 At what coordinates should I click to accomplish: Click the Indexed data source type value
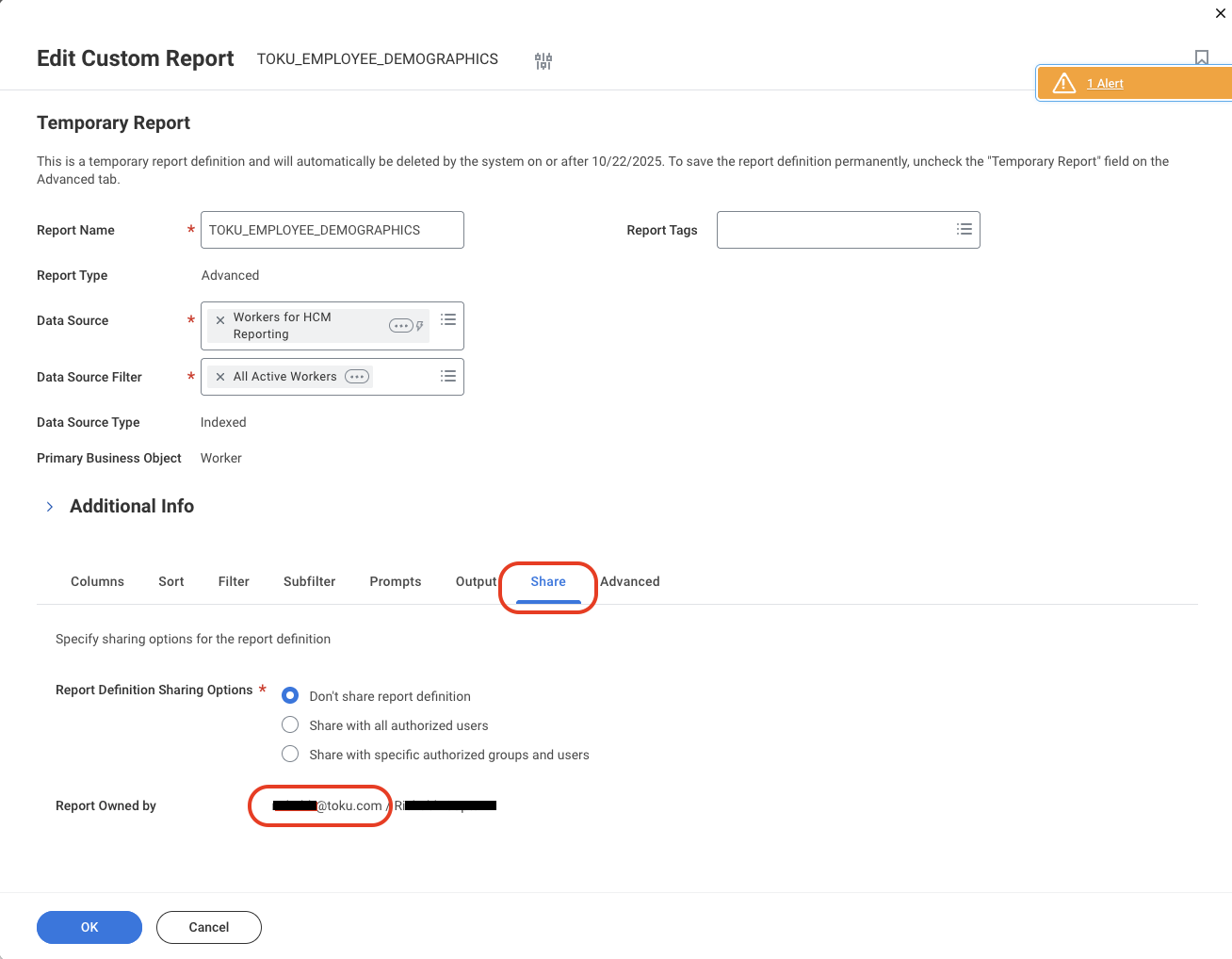223,422
